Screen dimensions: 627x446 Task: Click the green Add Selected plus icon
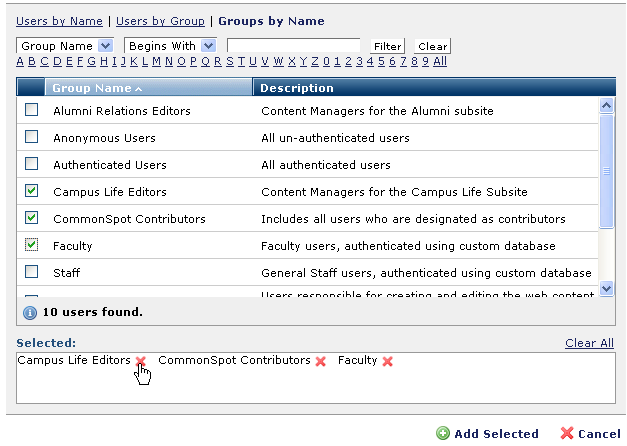coord(443,434)
